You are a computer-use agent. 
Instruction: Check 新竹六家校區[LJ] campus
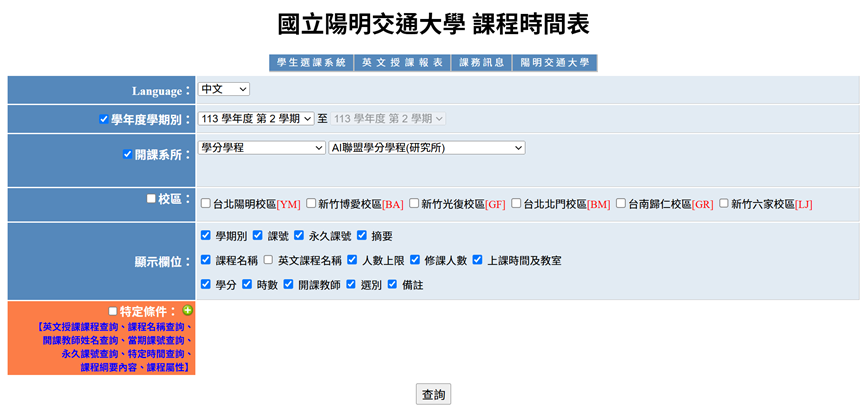tap(724, 204)
